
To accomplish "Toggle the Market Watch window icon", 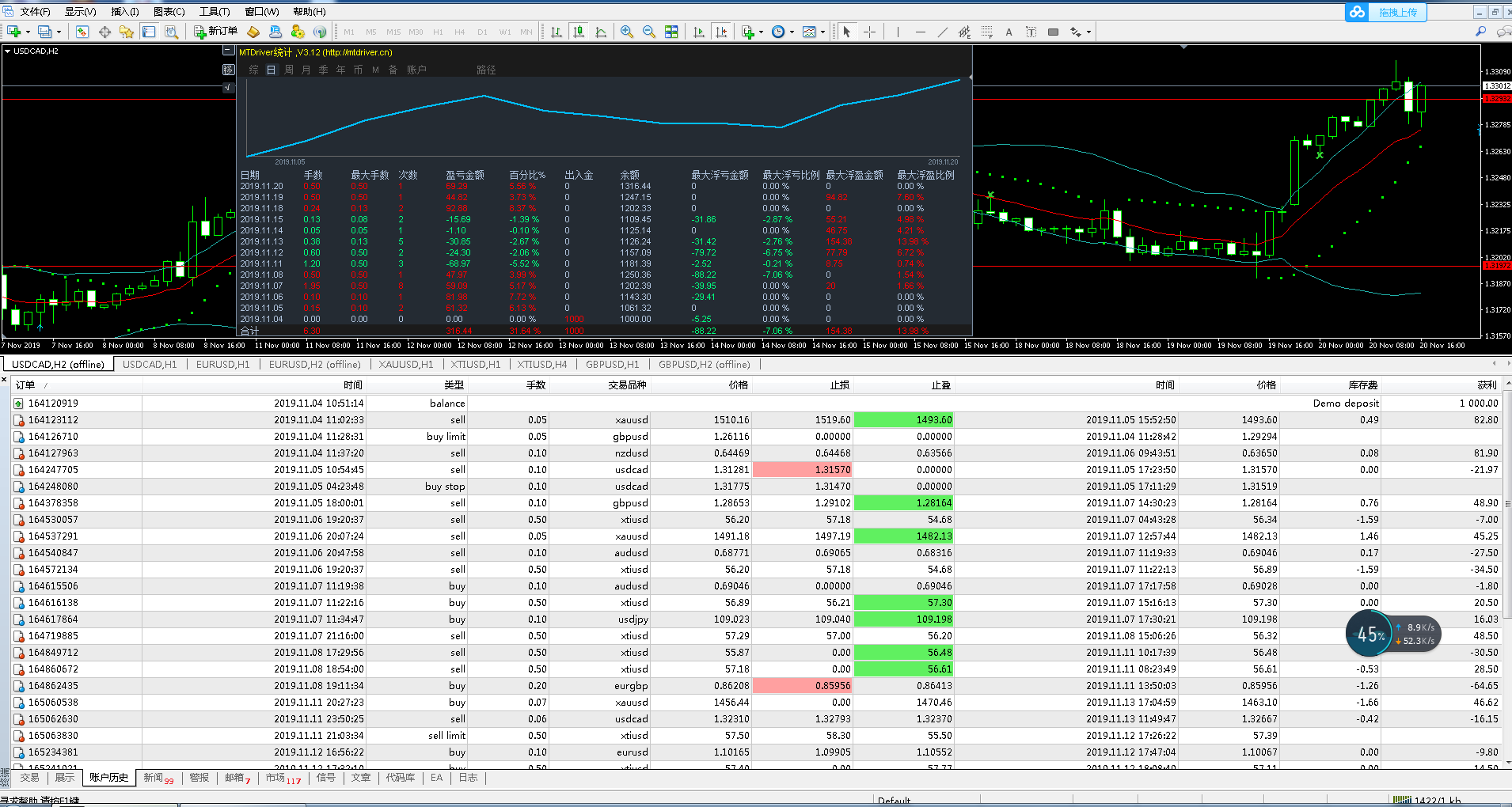I will pos(82,32).
